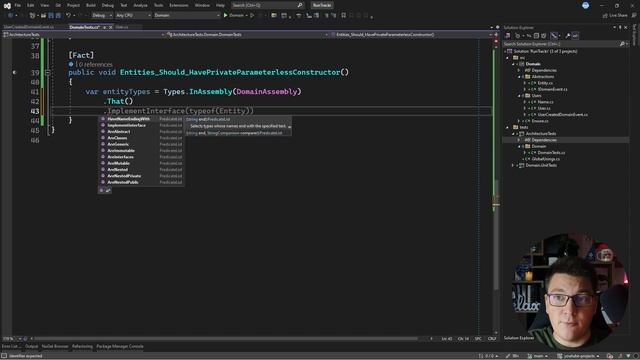Open the Debug configuration dropdown
The height and width of the screenshot is (360, 640).
102,16
